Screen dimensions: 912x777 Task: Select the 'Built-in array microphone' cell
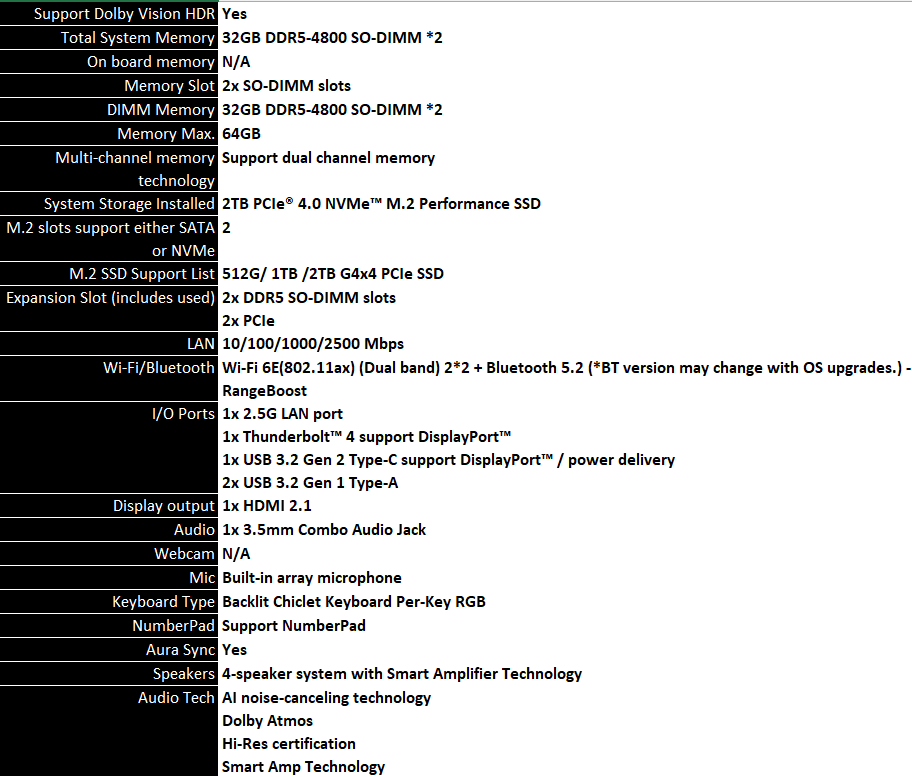(x=312, y=578)
